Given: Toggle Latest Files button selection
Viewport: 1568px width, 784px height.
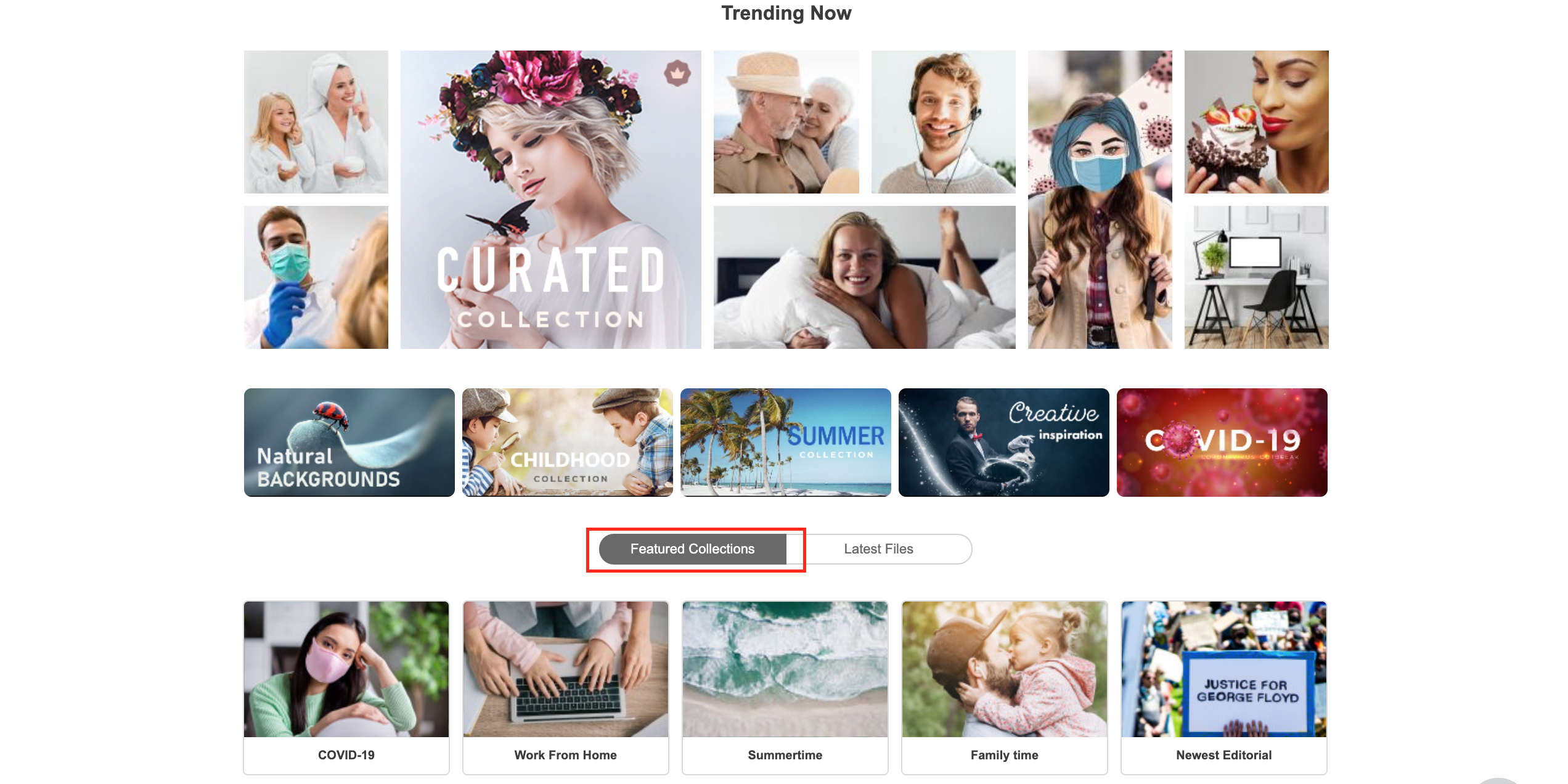Looking at the screenshot, I should (877, 548).
